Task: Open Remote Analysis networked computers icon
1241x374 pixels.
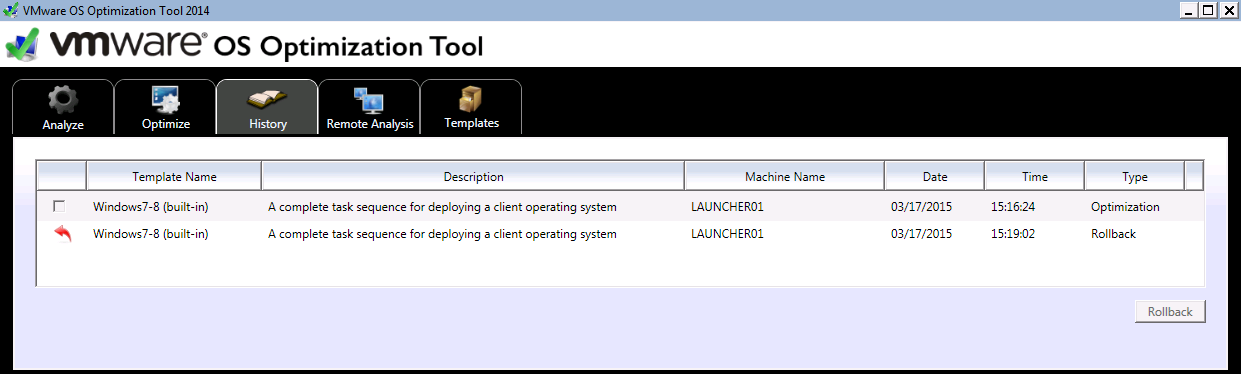Action: [x=369, y=100]
